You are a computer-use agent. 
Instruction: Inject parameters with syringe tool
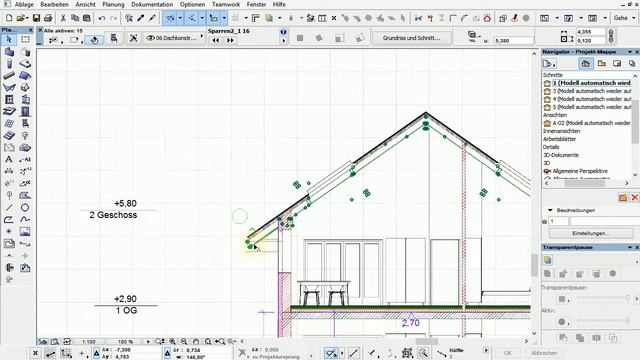pos(152,18)
